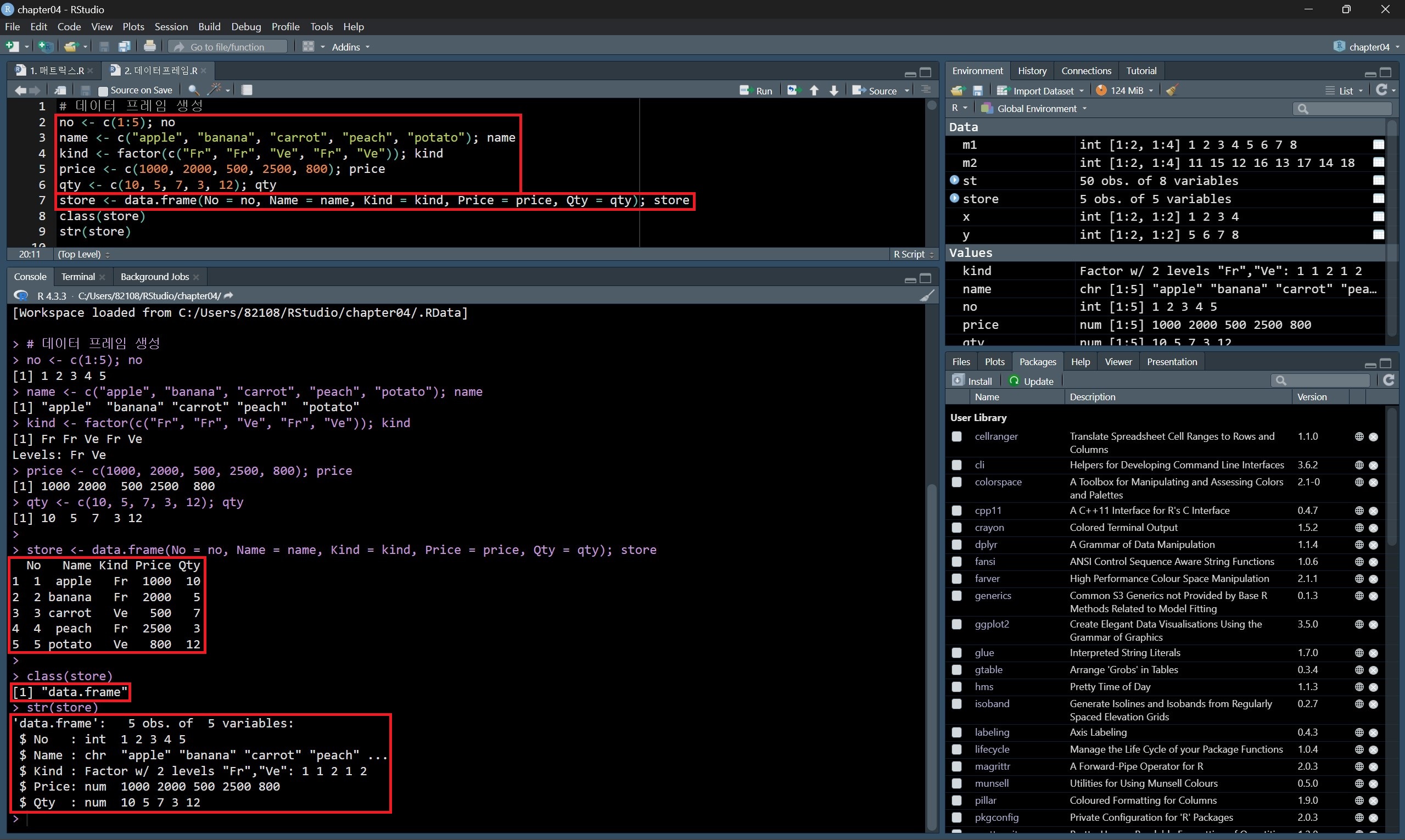Clear environment objects with the broom icon

click(1172, 91)
